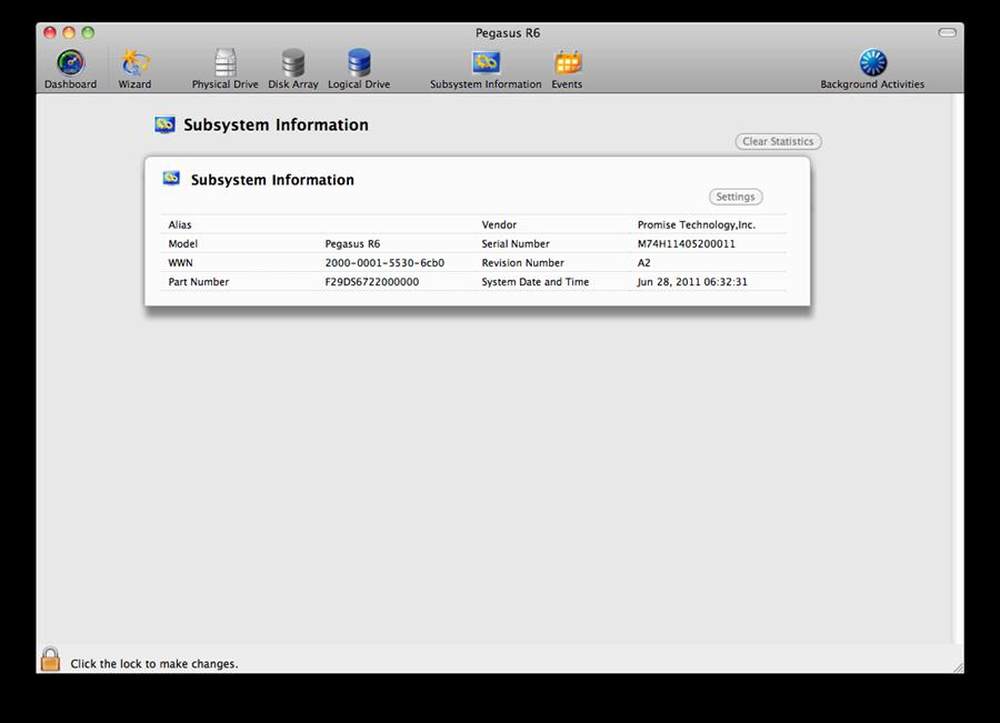Click the red close window button
The height and width of the screenshot is (723, 1000).
click(x=50, y=33)
